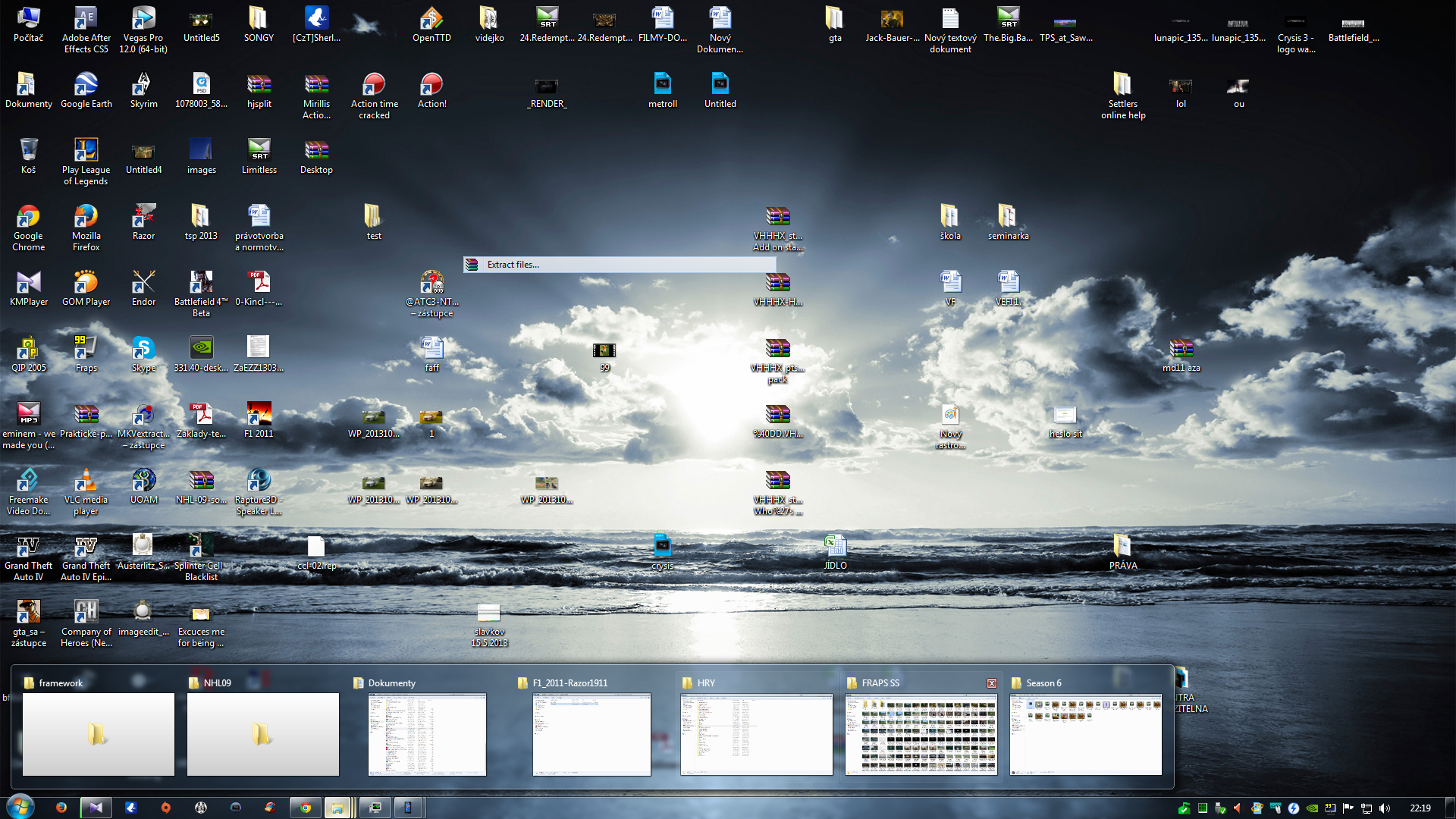Click the Windows Start orb
Viewport: 1456px width, 819px height.
(x=20, y=807)
